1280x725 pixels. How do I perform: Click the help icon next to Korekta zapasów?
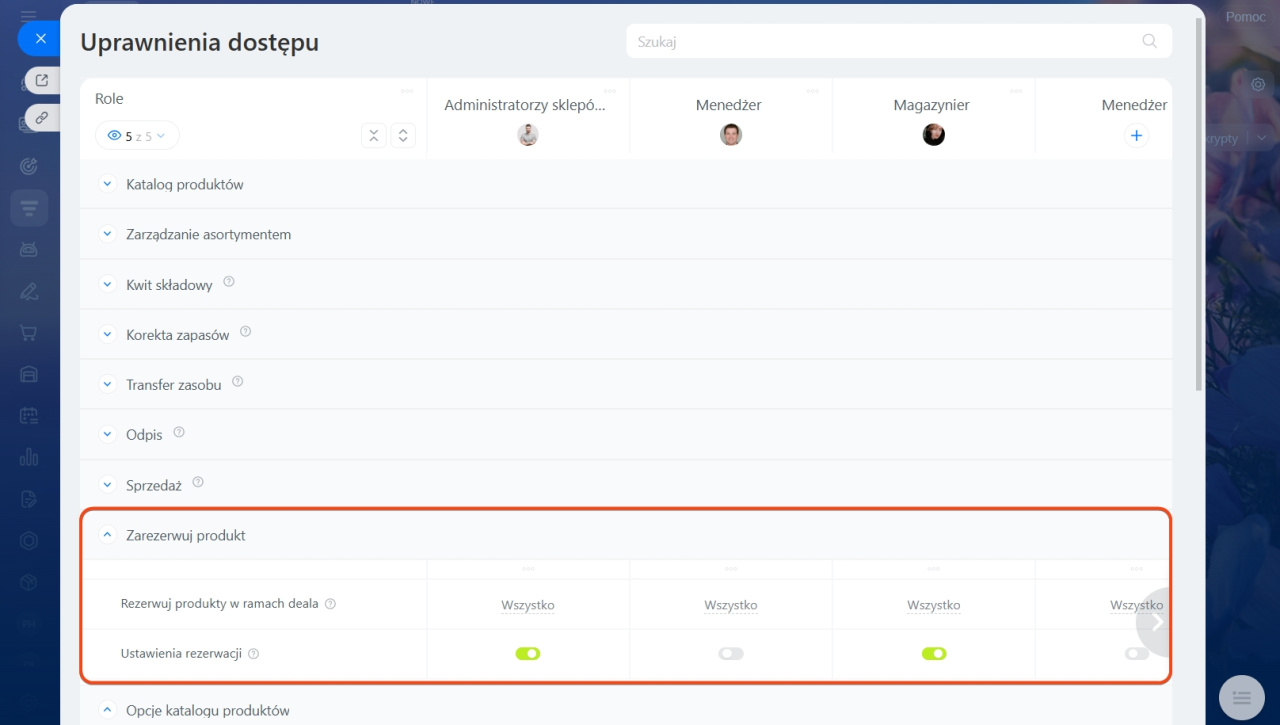point(245,333)
